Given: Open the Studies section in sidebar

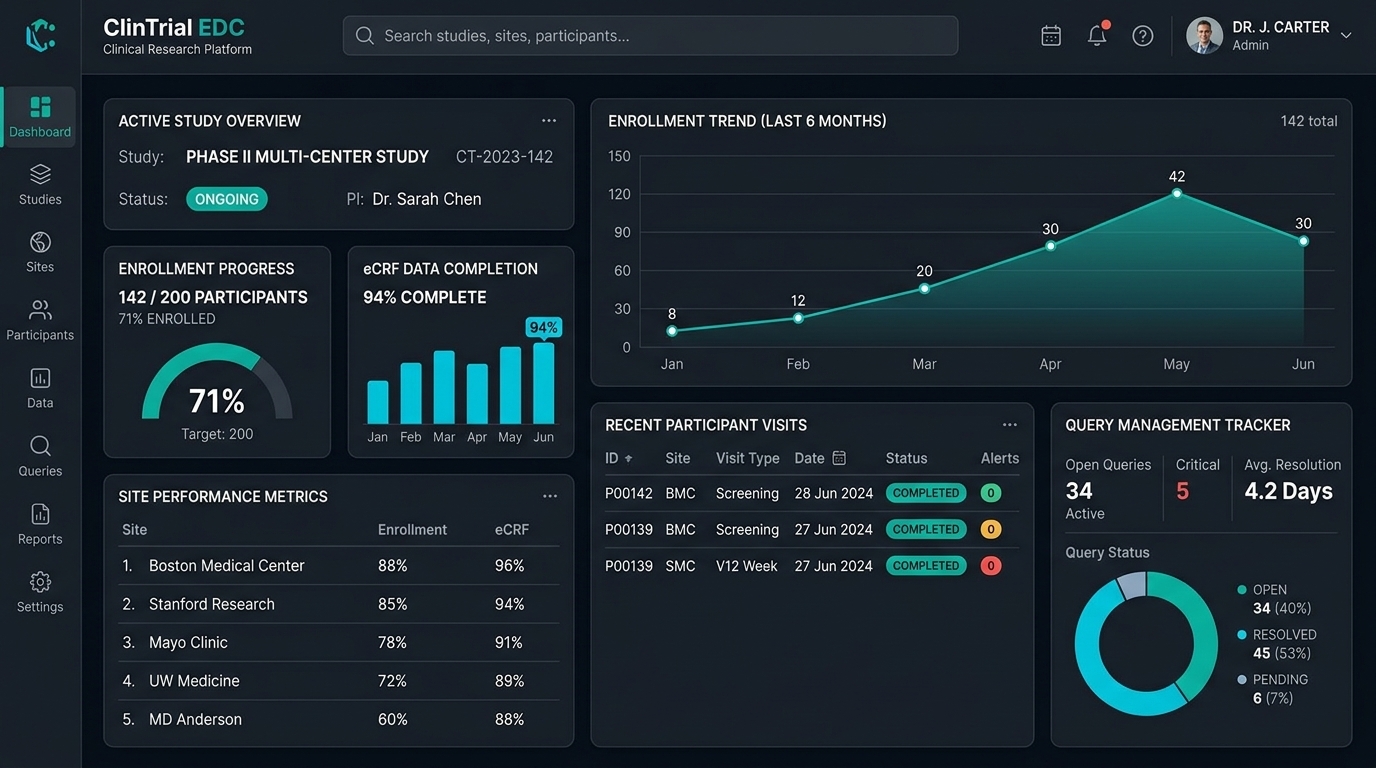Looking at the screenshot, I should click(x=40, y=185).
